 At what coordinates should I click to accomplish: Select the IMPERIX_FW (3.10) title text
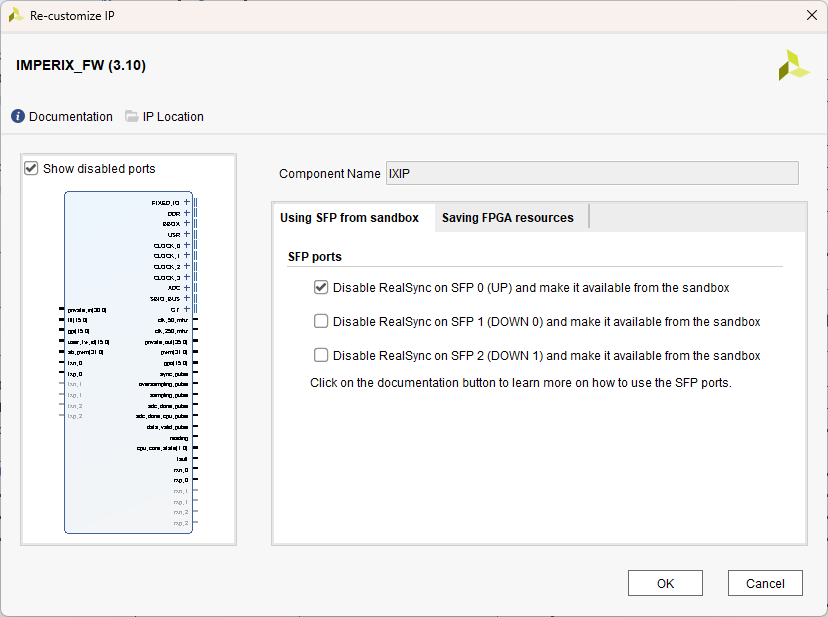click(81, 65)
